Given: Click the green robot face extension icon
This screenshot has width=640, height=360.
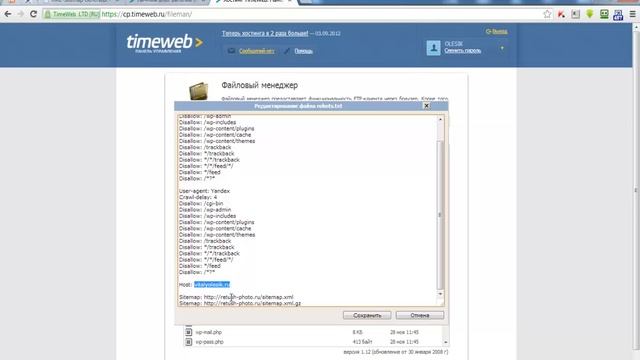Looking at the screenshot, I should click(604, 14).
